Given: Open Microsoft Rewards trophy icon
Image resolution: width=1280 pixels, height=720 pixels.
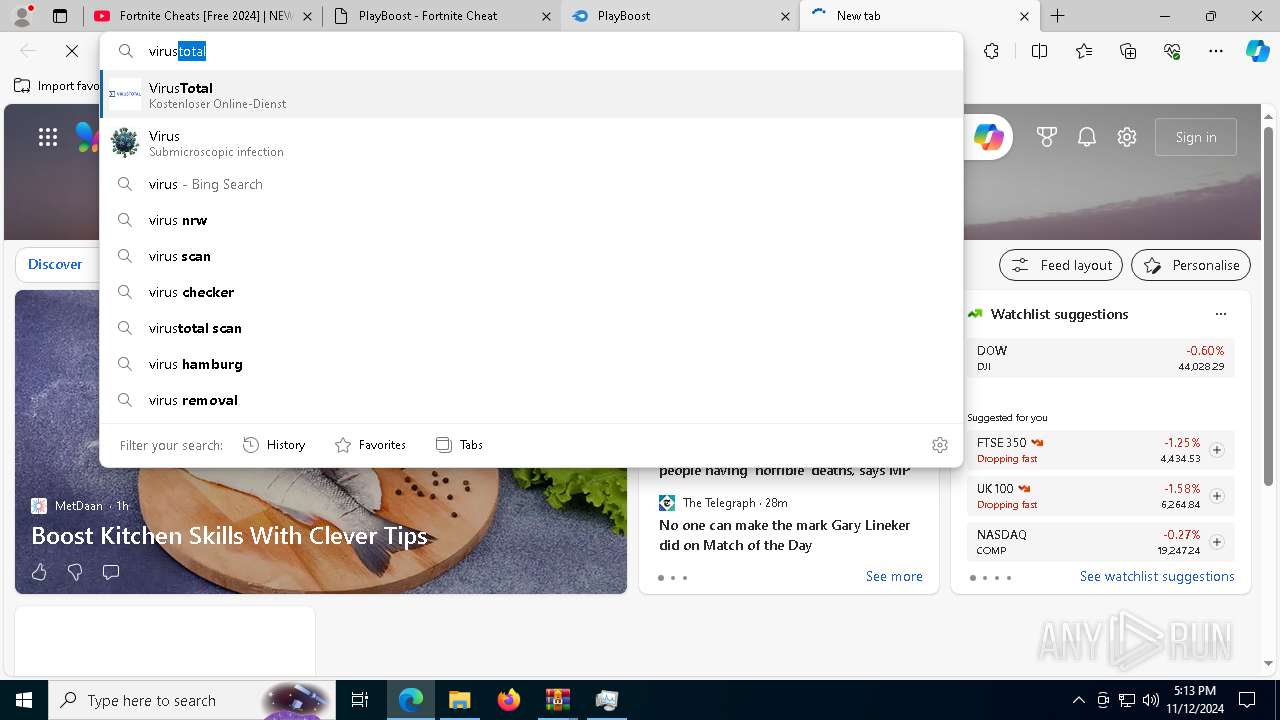Looking at the screenshot, I should (x=1047, y=137).
